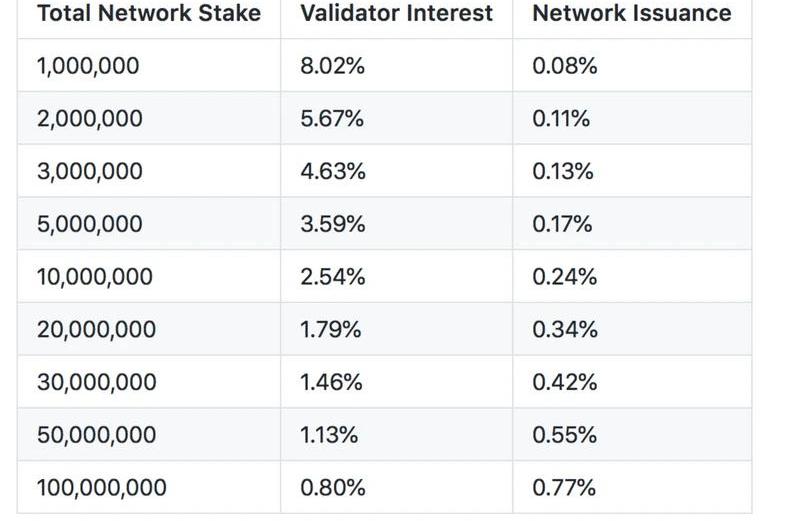Click the 0.08% network issuance cell
This screenshot has width=800, height=521.
tap(564, 66)
